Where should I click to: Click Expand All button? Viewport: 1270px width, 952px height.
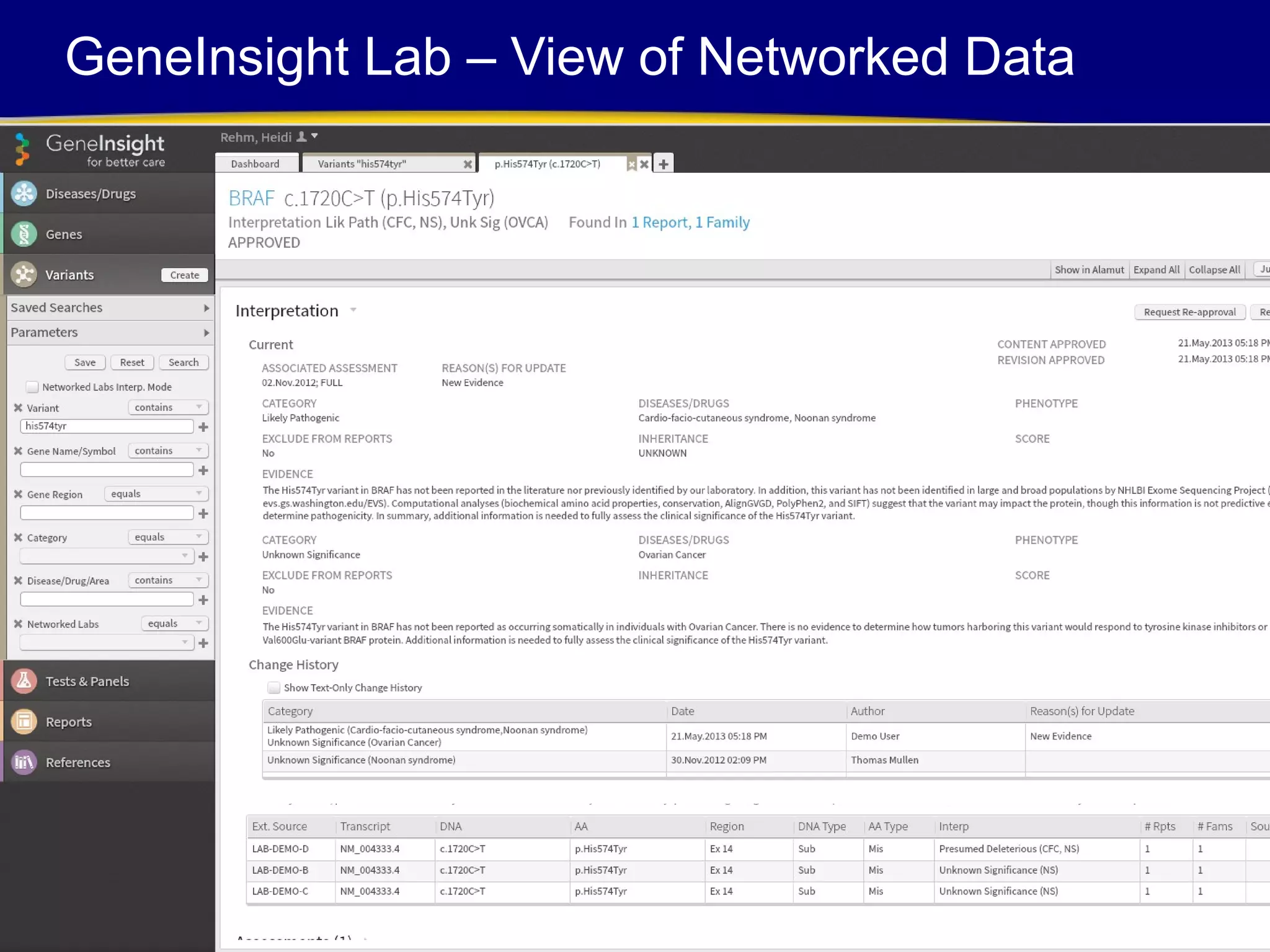pyautogui.click(x=1157, y=270)
